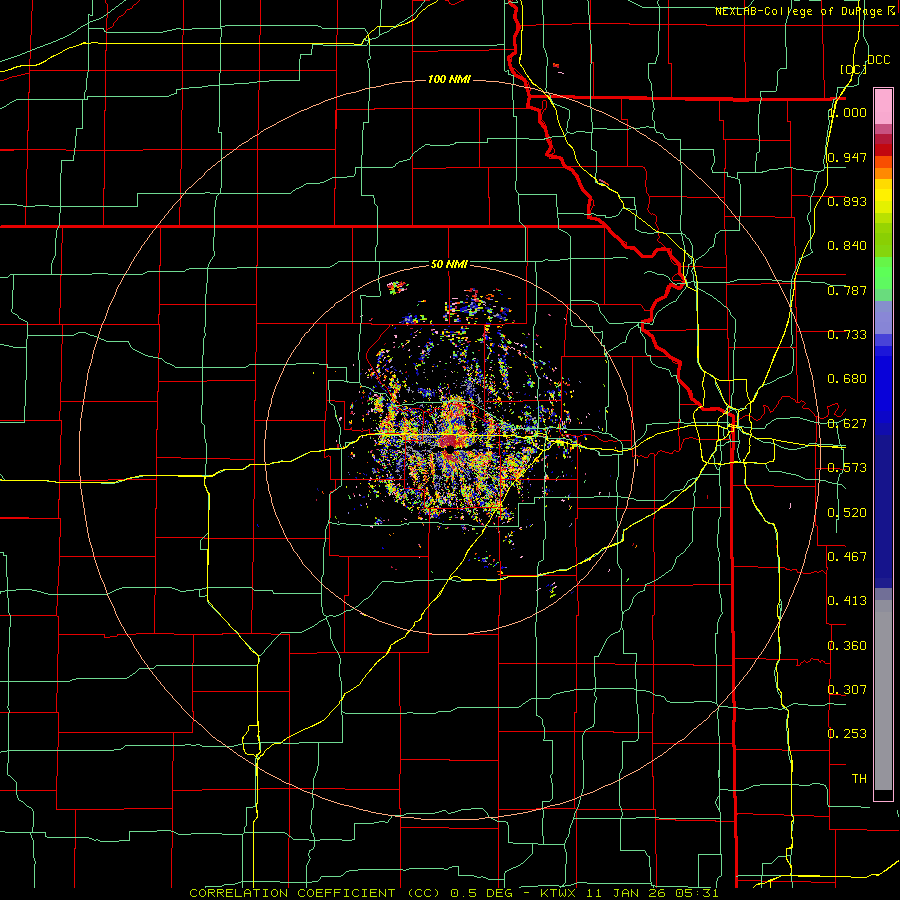Click the Correlation Coefficient caption at bottom
Screen dimensions: 900x900
coord(454,893)
